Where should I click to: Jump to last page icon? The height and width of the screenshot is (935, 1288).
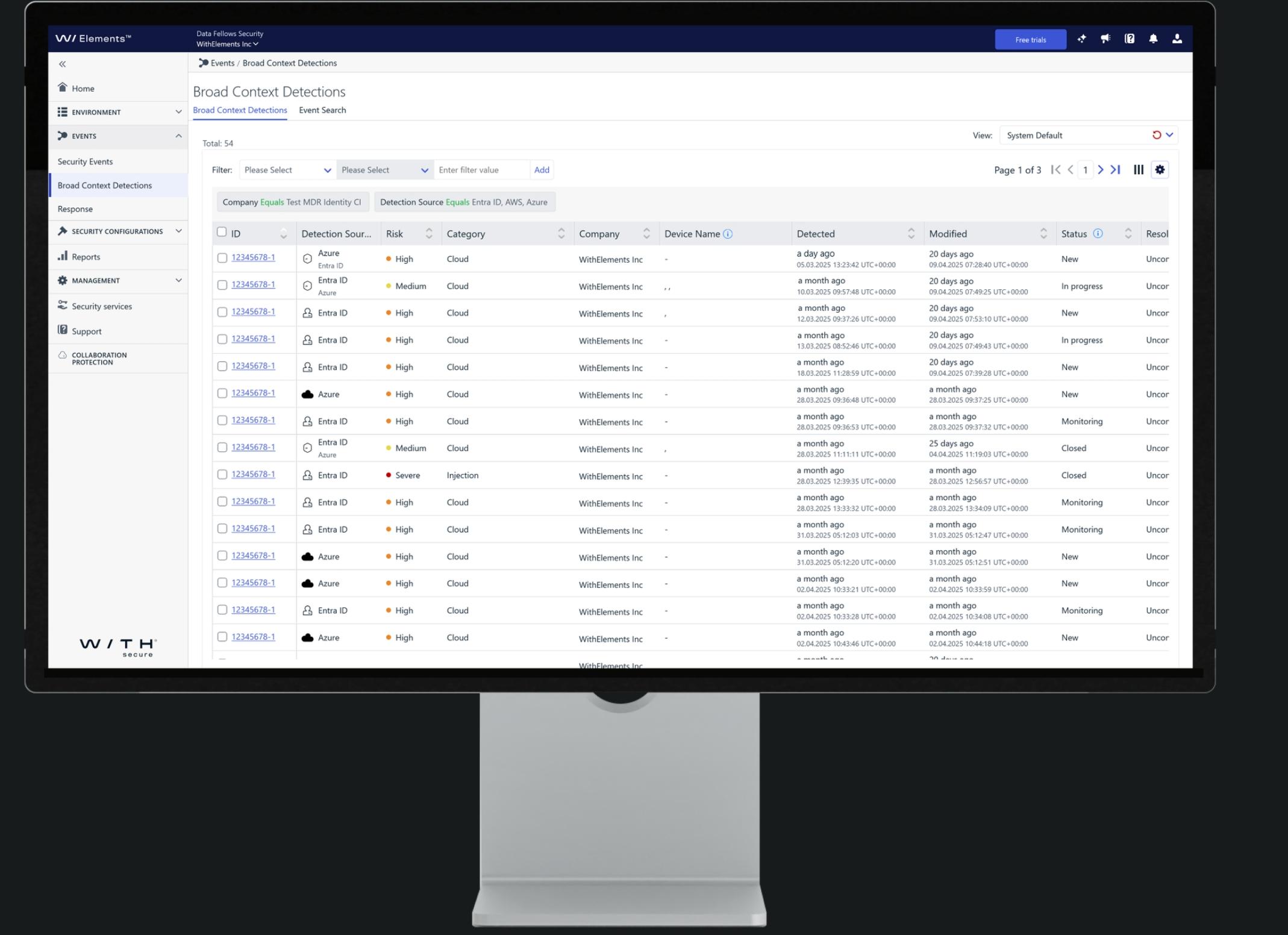1116,170
